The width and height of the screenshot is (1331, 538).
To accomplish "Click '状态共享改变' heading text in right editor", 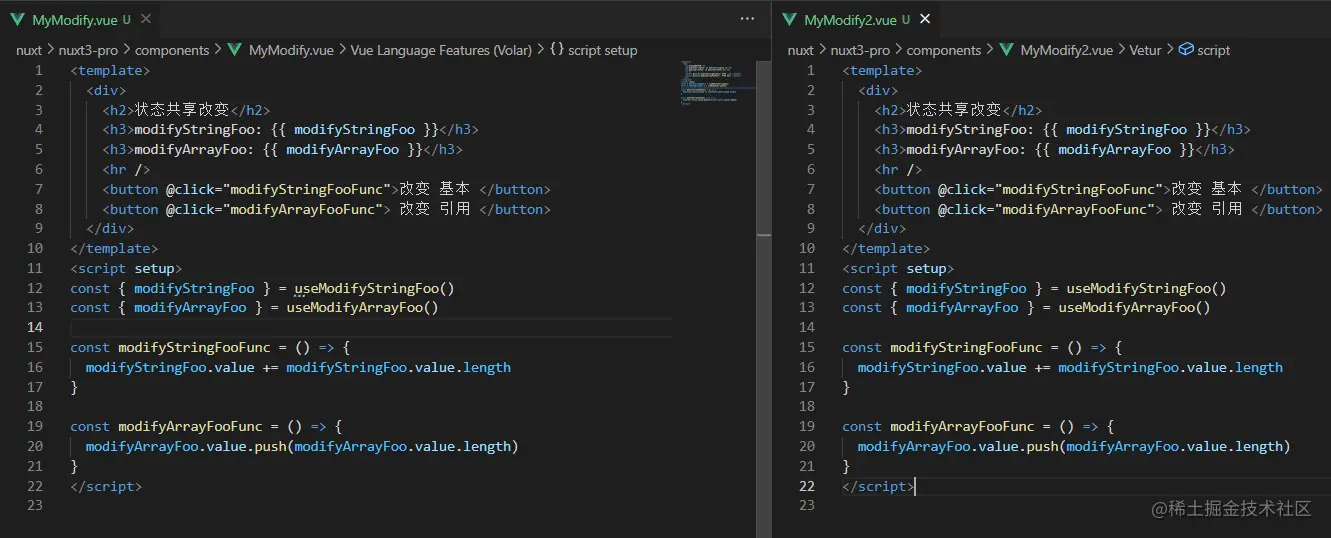I will [x=954, y=110].
